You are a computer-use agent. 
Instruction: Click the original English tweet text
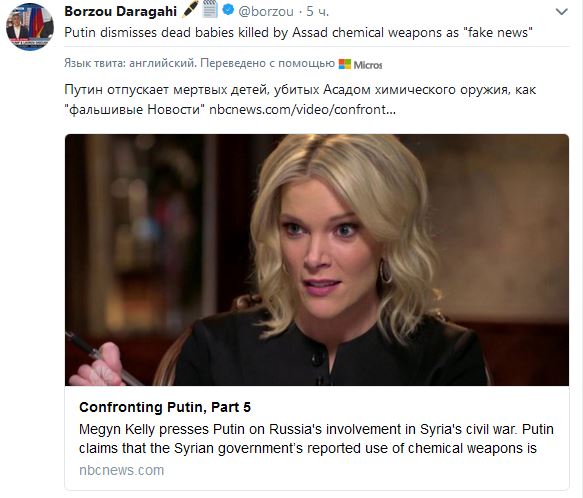[x=299, y=33]
